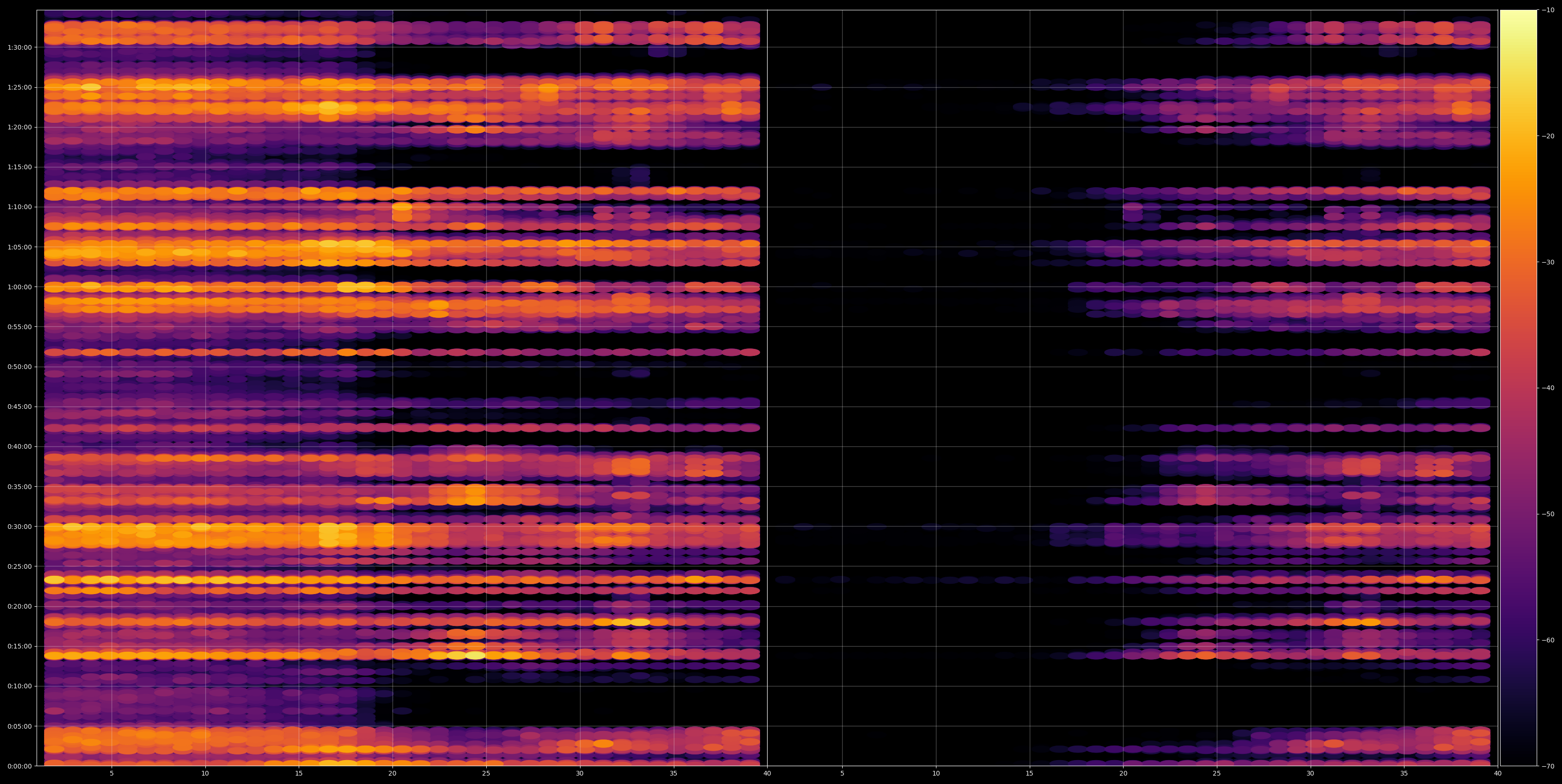
Task: Pick the "0:45:00" y-axis tick label
Action: point(19,407)
